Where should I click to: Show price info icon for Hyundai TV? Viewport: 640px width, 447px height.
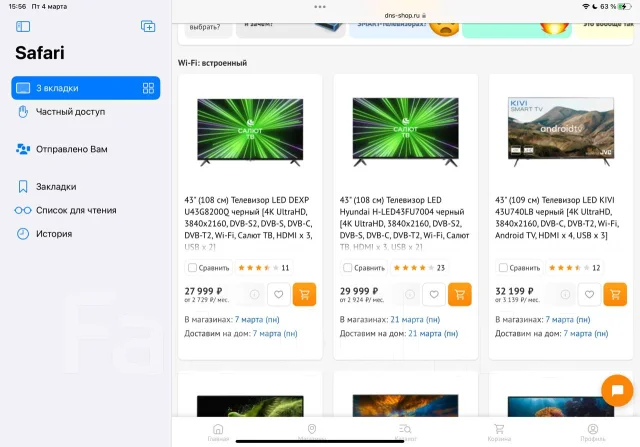click(410, 294)
